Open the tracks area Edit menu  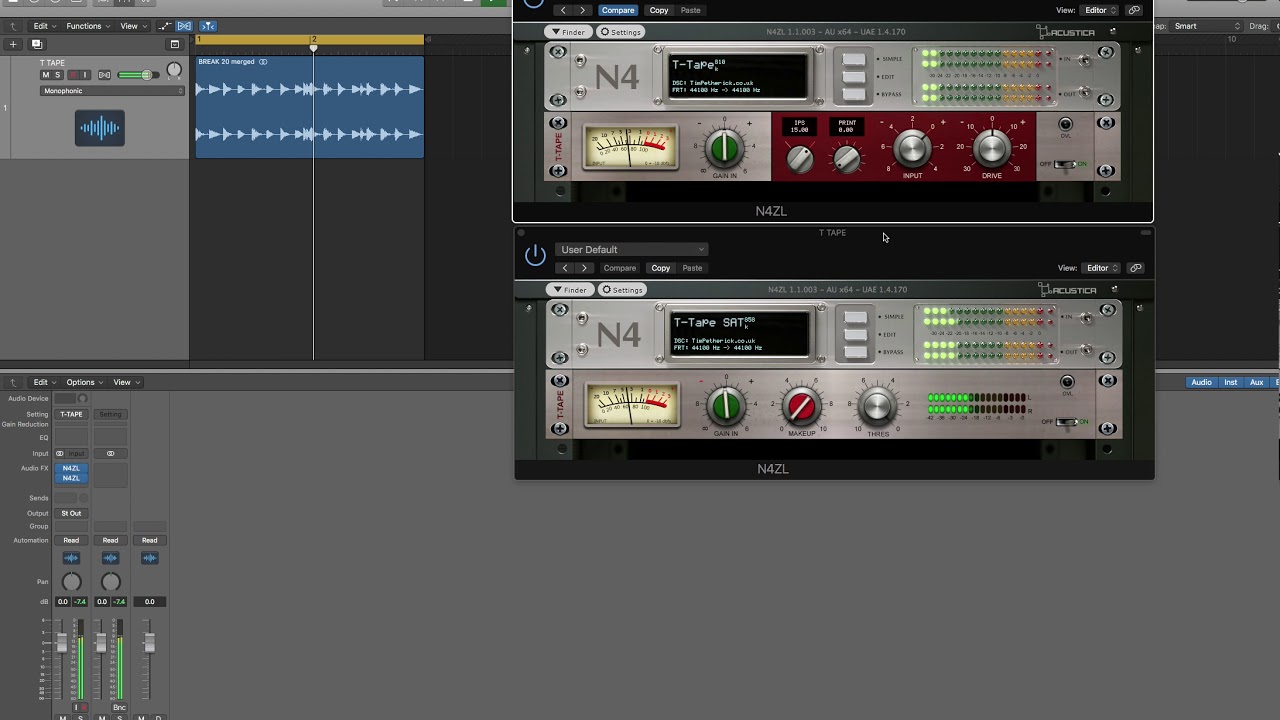pos(44,26)
